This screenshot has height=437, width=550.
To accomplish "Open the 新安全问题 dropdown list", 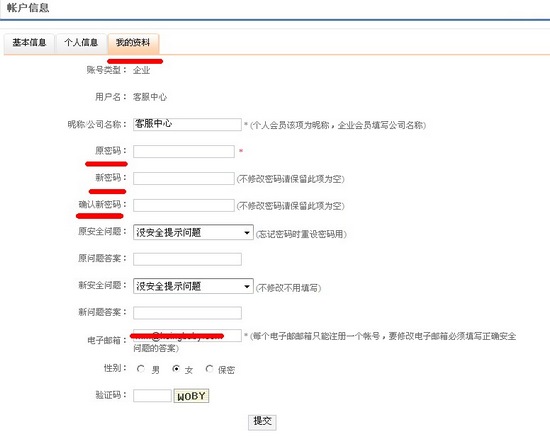I will click(x=193, y=286).
